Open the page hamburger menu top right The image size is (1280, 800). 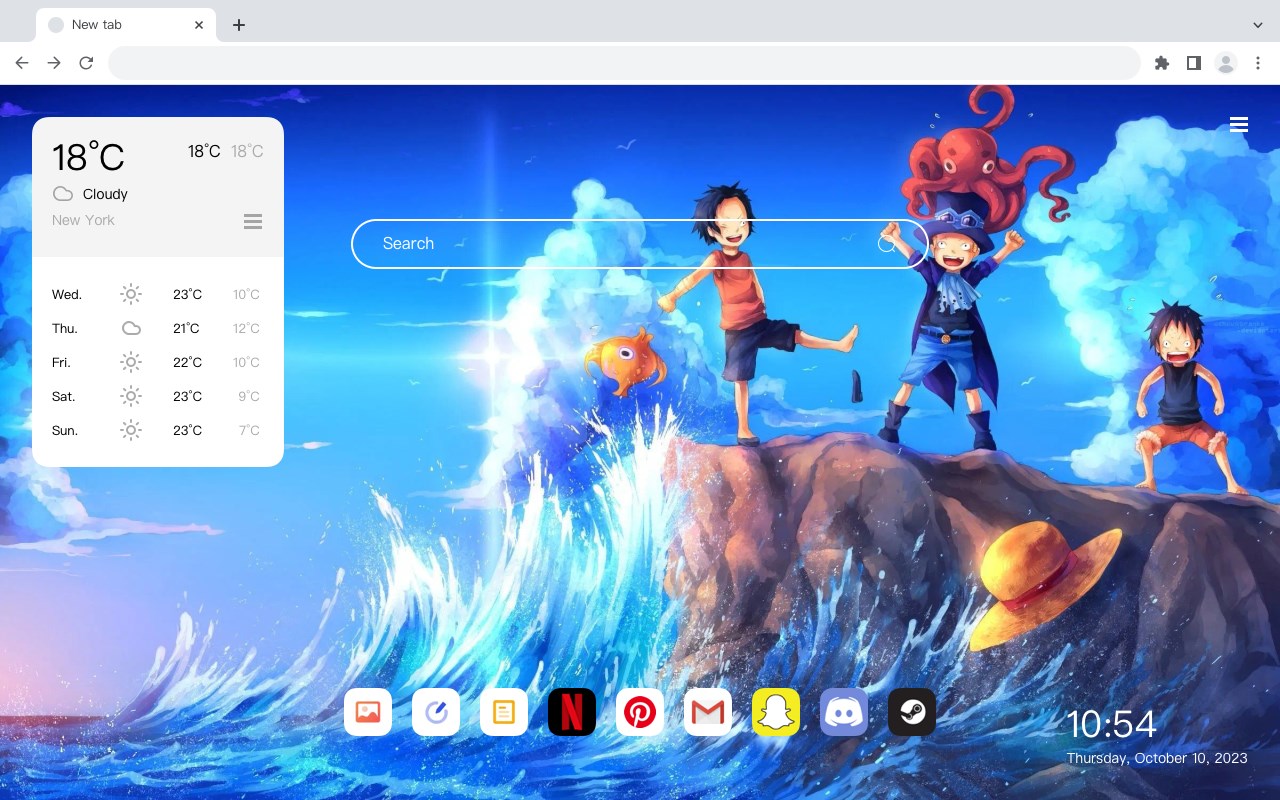(1239, 124)
